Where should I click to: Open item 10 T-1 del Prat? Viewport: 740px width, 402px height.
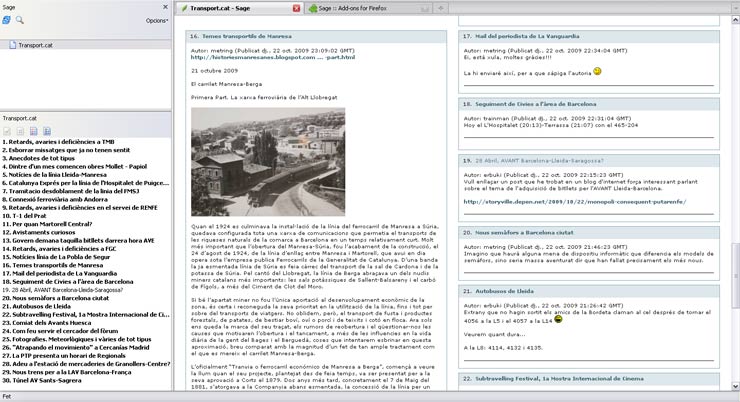[x=24, y=216]
